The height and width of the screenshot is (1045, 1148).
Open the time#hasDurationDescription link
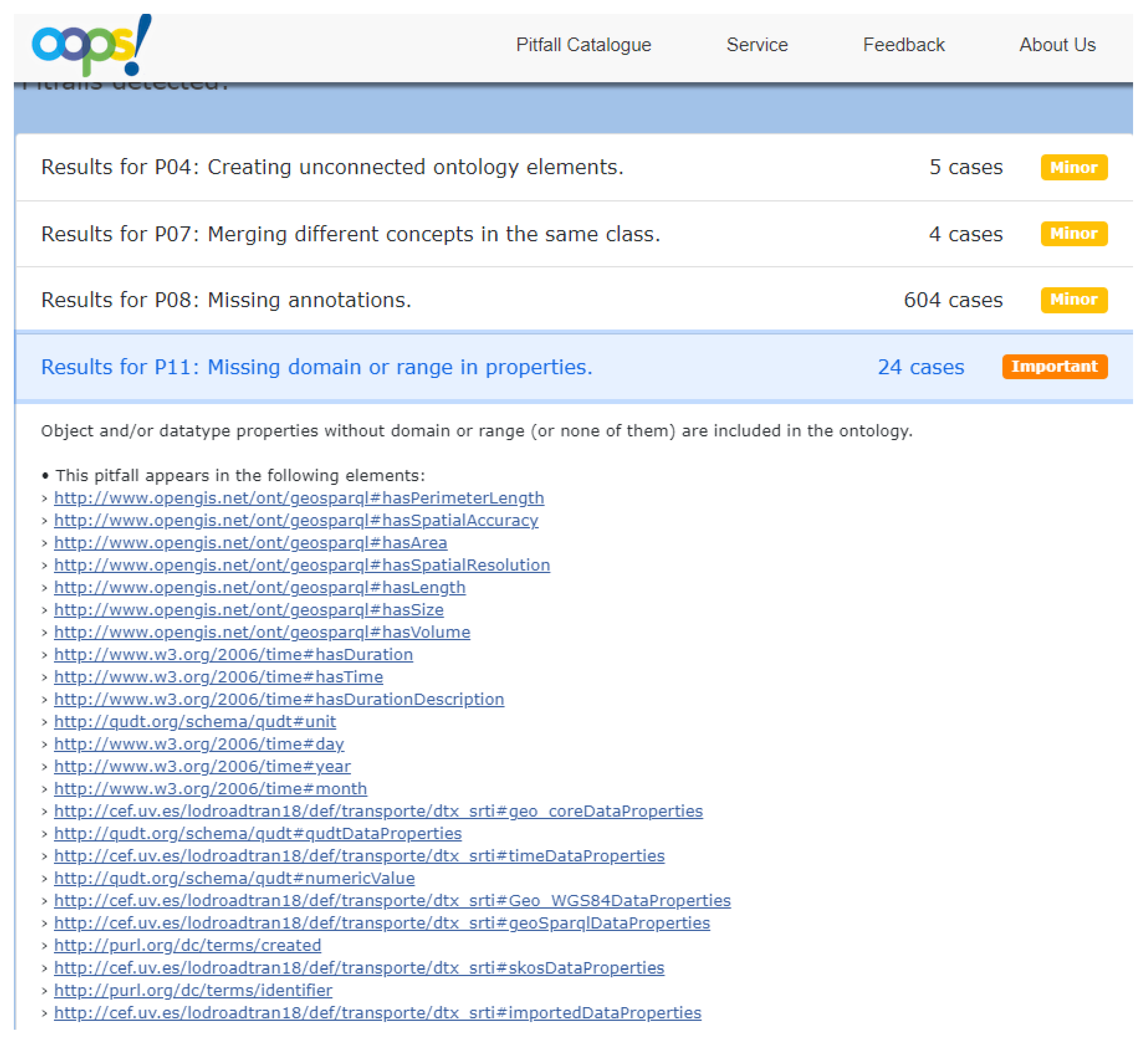279,699
